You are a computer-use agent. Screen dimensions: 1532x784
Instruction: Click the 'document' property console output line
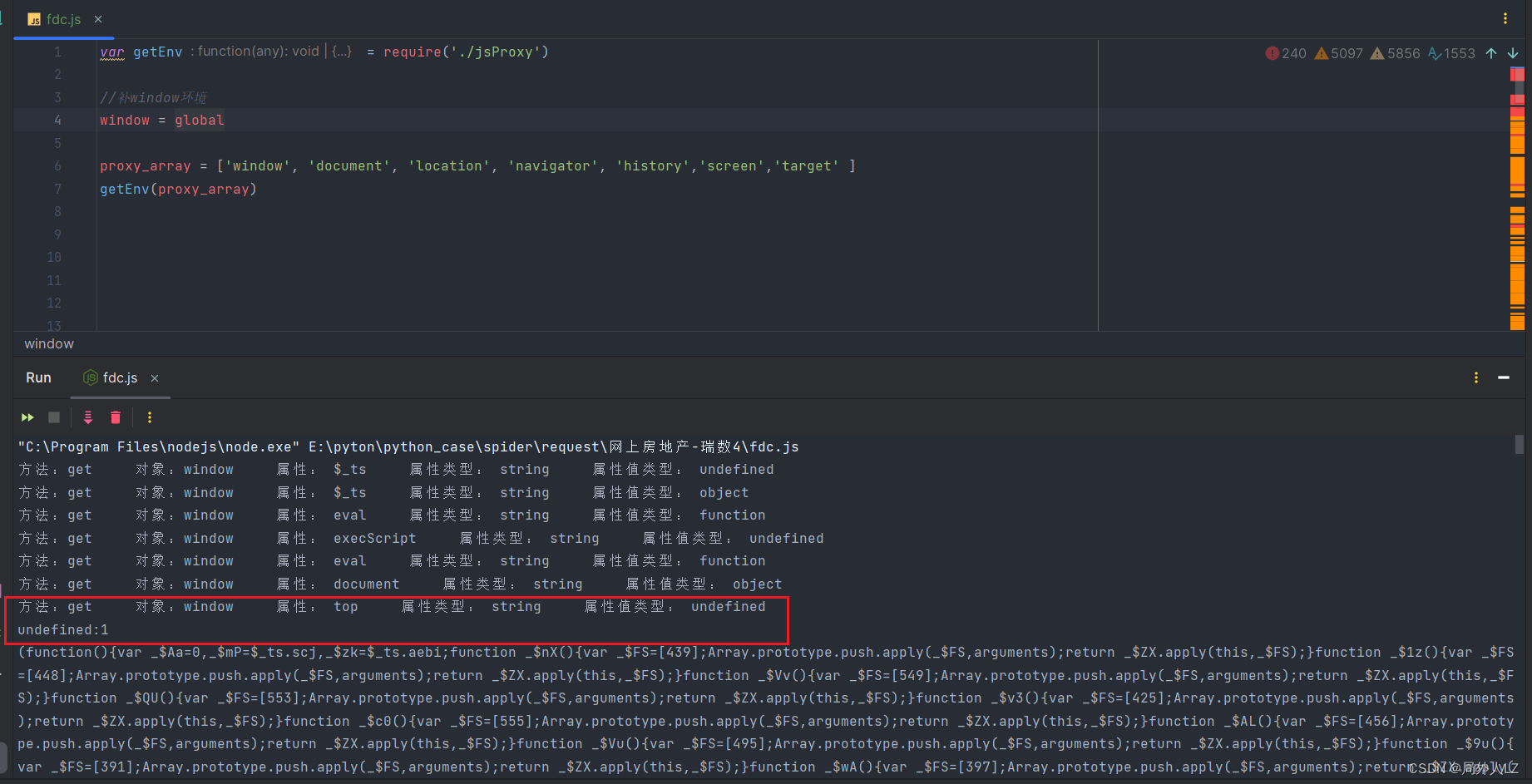pyautogui.click(x=400, y=584)
